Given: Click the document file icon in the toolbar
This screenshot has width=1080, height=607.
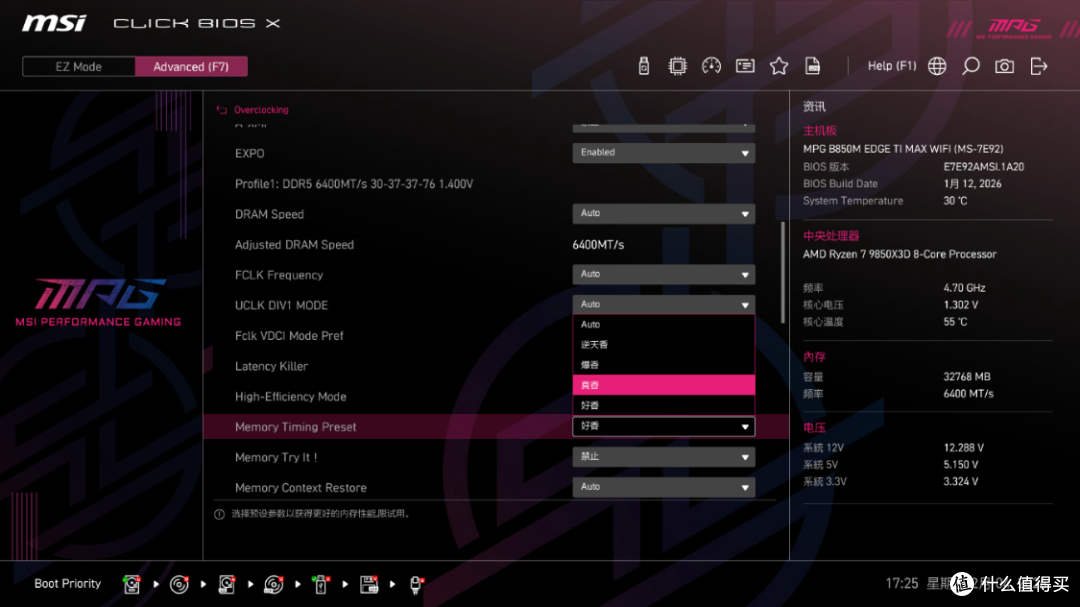Looking at the screenshot, I should coord(812,66).
